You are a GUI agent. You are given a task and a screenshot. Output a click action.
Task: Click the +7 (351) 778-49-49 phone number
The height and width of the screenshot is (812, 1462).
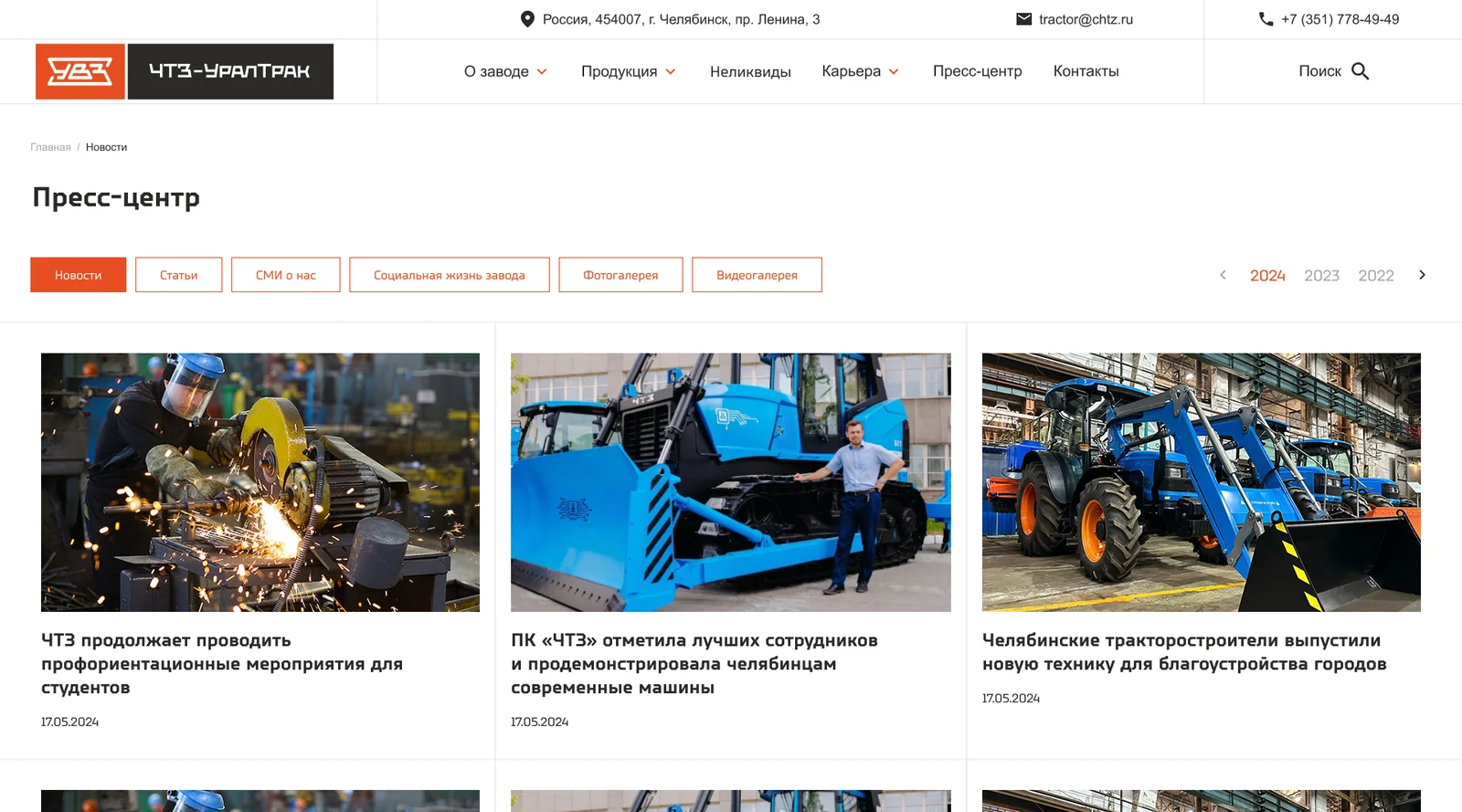1340,19
